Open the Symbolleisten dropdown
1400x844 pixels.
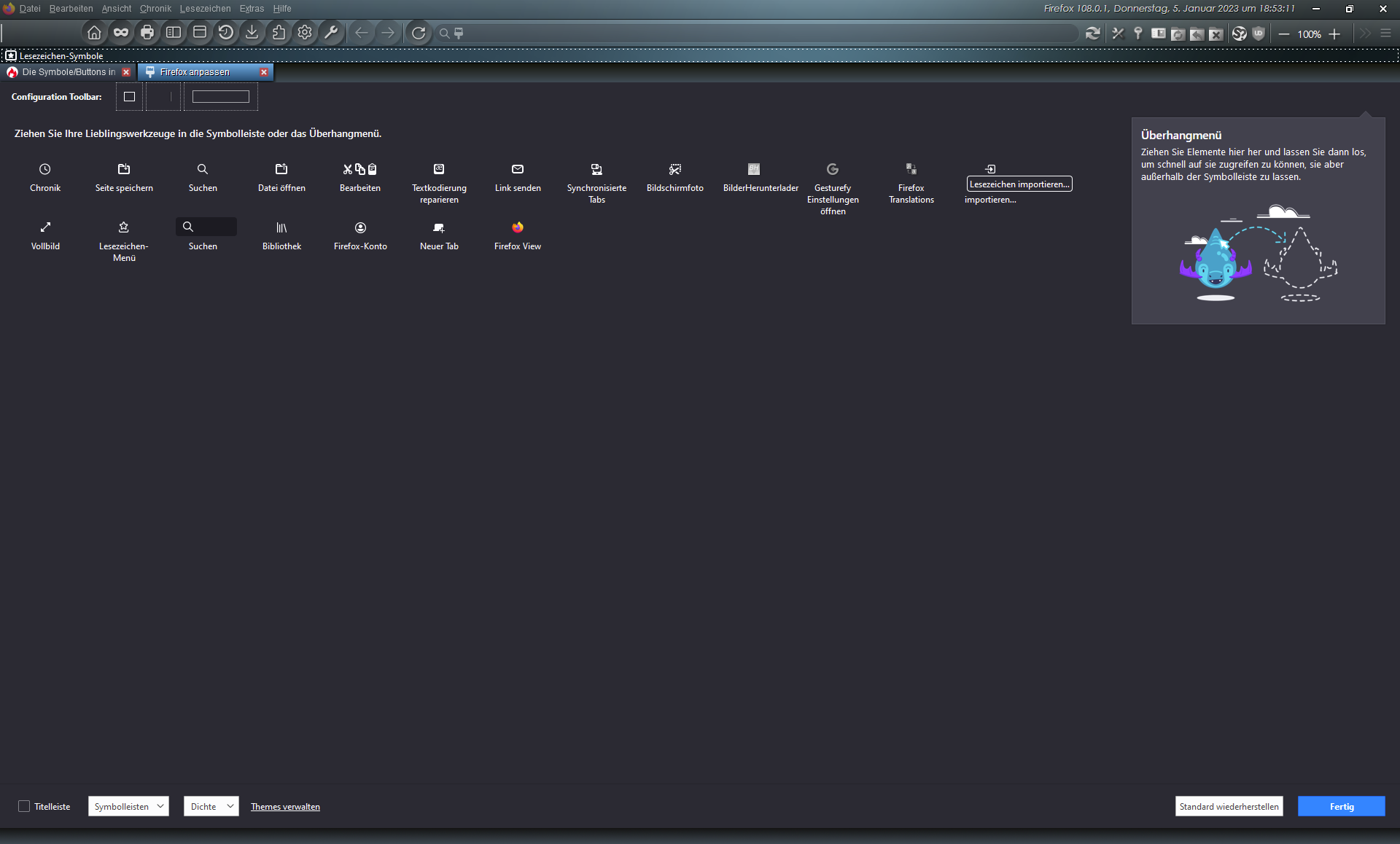[128, 806]
